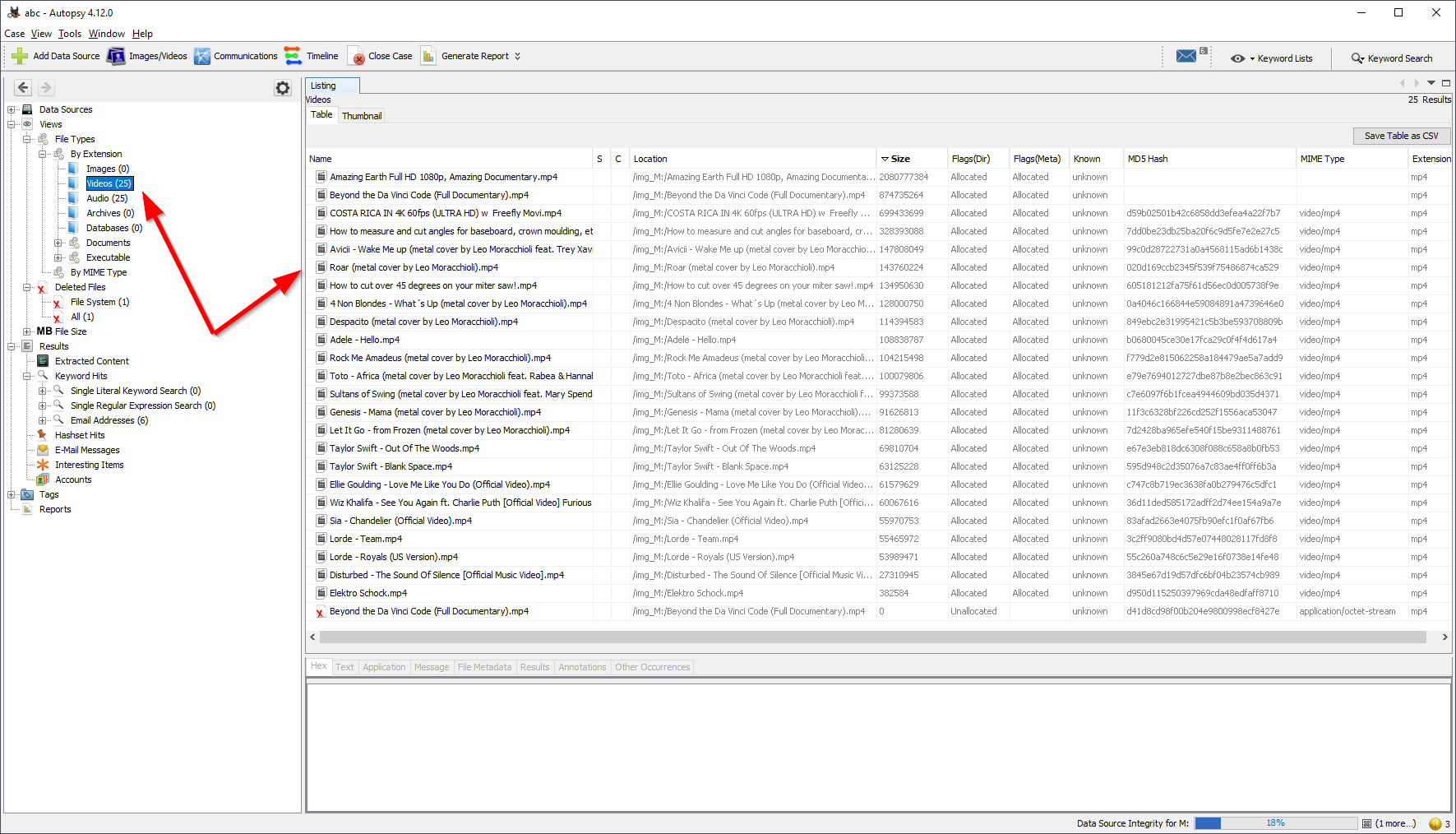The height and width of the screenshot is (834, 1456).
Task: Click the yellow status notification icon in status bar
Action: [1435, 823]
